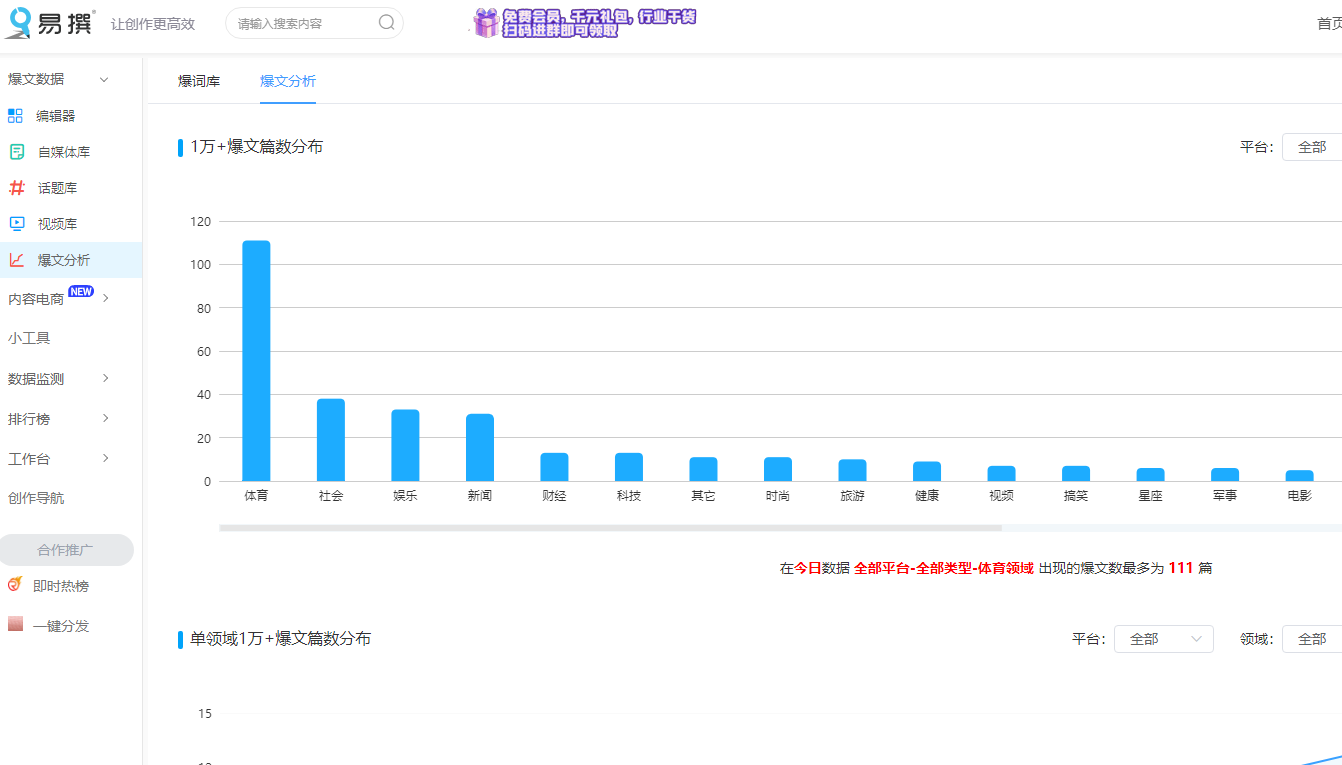Click the 新闻 bar in the chart
The image size is (1342, 765).
480,447
